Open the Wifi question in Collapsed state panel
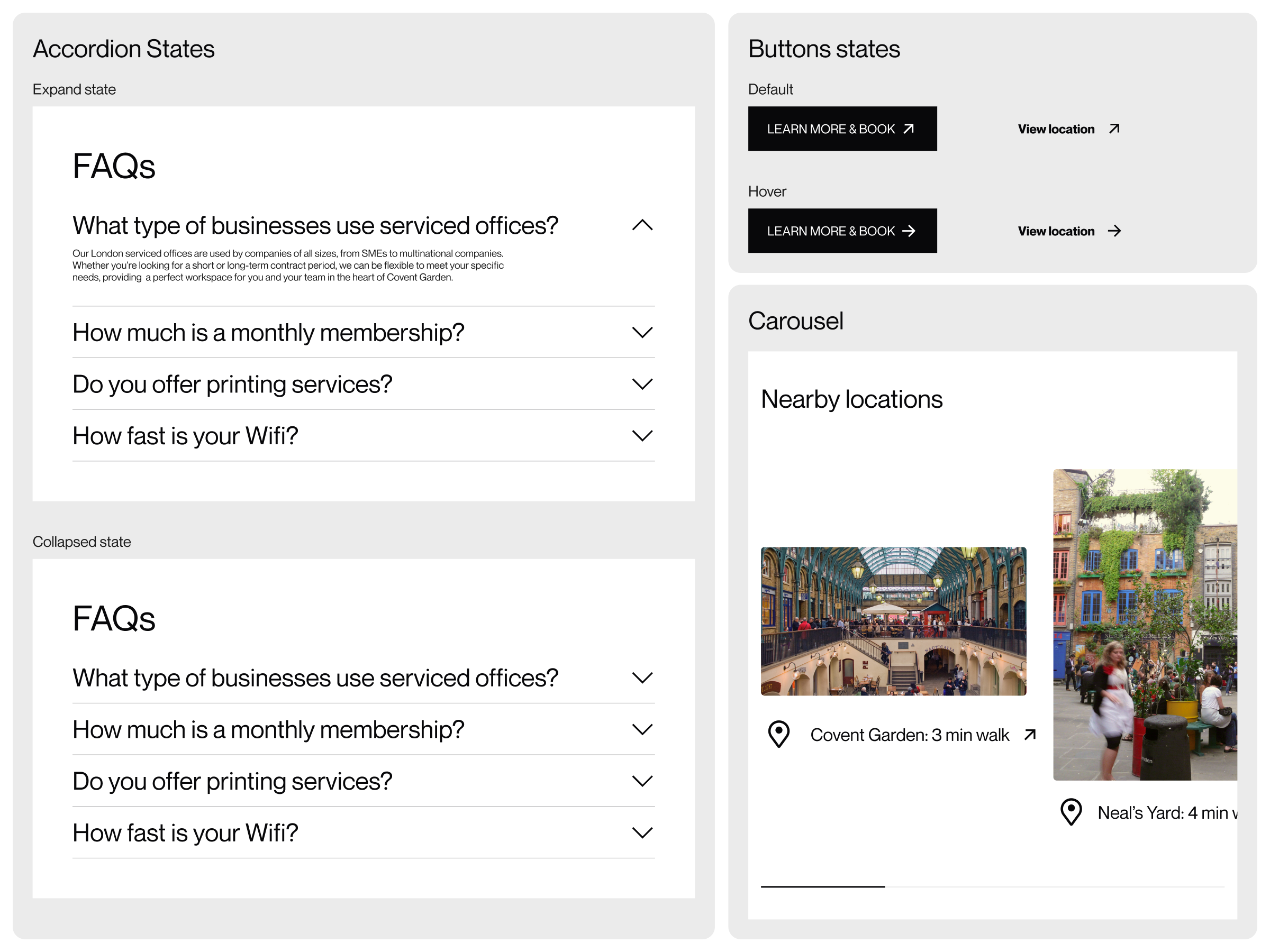 (642, 832)
